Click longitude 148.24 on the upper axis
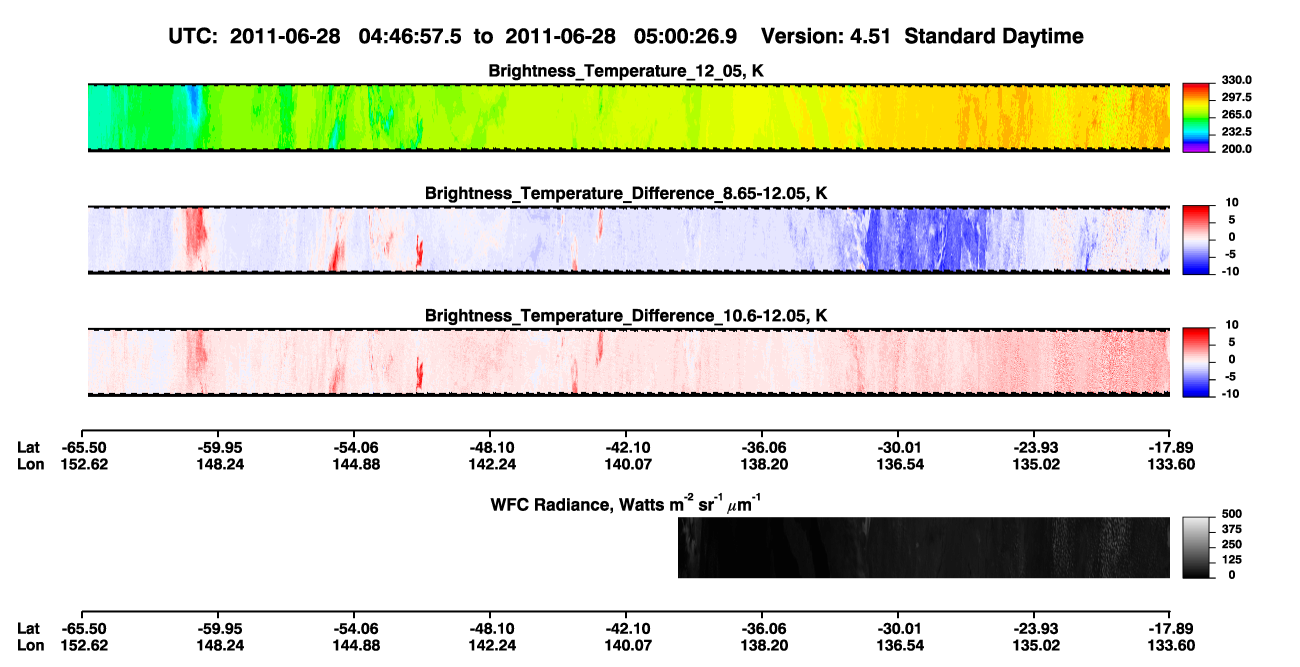Viewport: 1300px width, 667px height. pyautogui.click(x=218, y=464)
